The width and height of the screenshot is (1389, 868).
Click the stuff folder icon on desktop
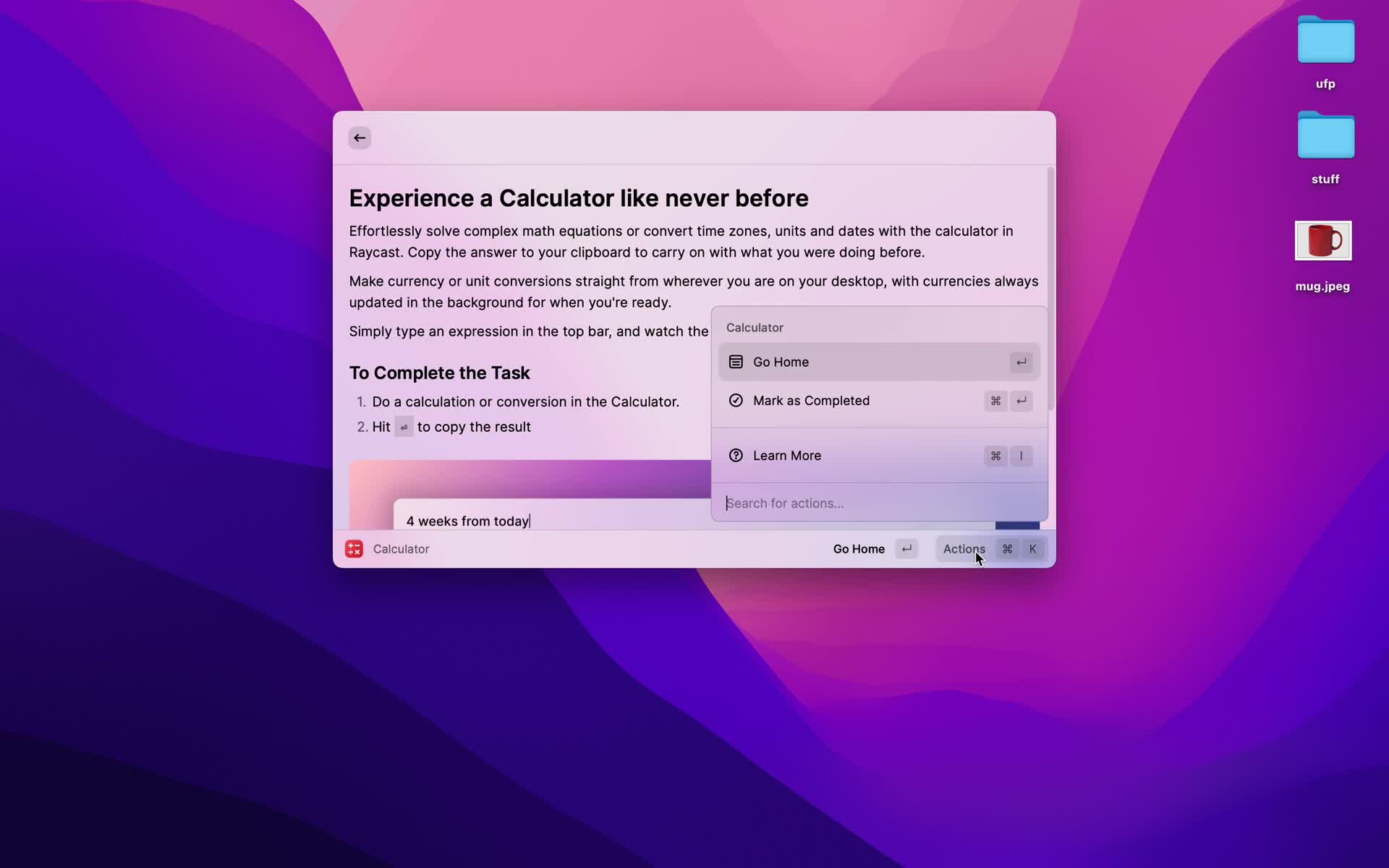pos(1325,135)
